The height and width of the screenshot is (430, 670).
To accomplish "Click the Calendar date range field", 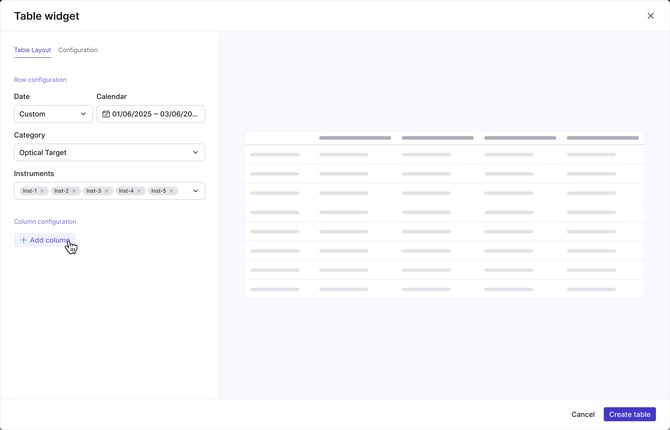I will pos(155,114).
